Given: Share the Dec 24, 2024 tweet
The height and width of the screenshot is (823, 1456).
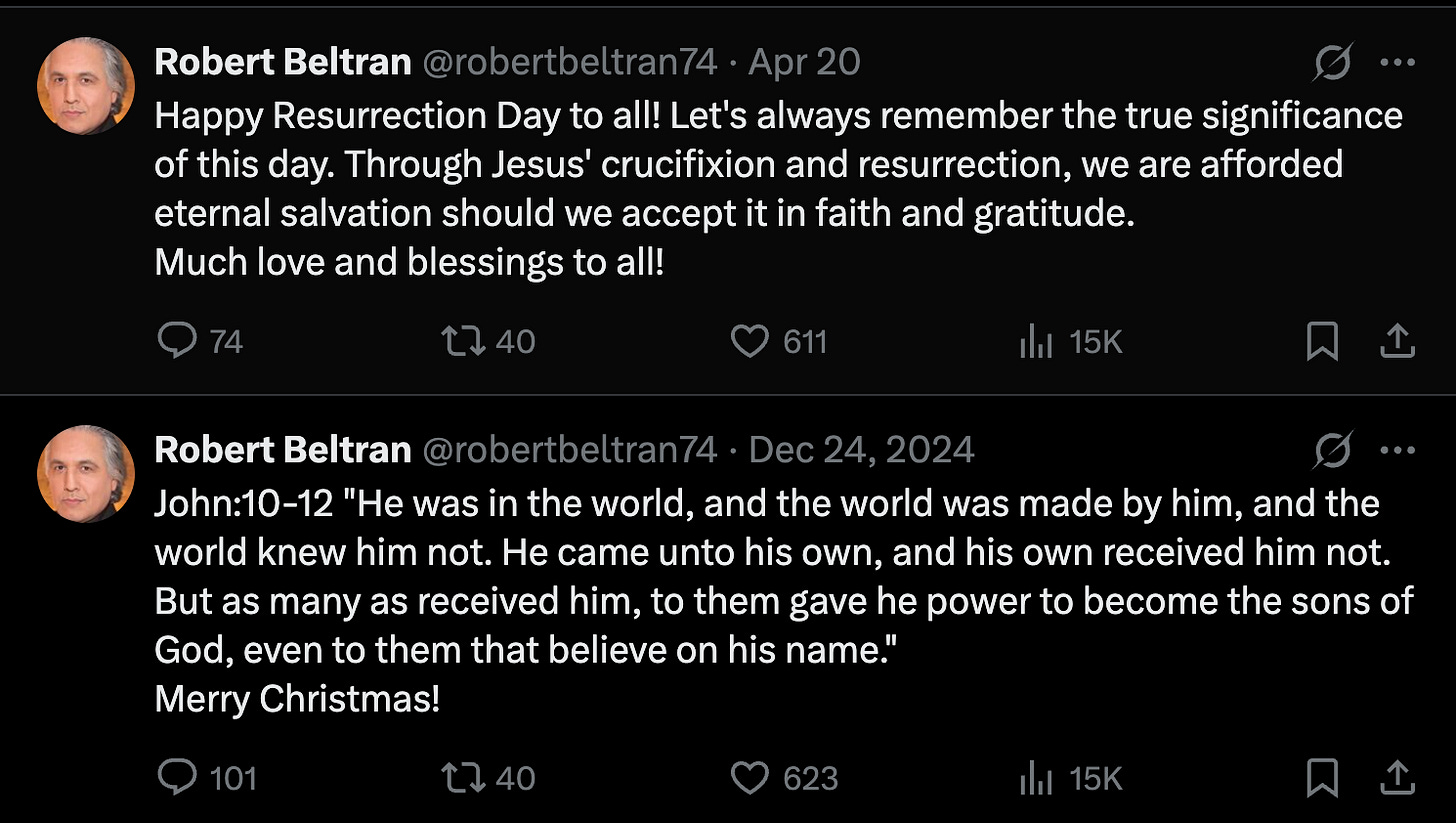Looking at the screenshot, I should 1397,778.
